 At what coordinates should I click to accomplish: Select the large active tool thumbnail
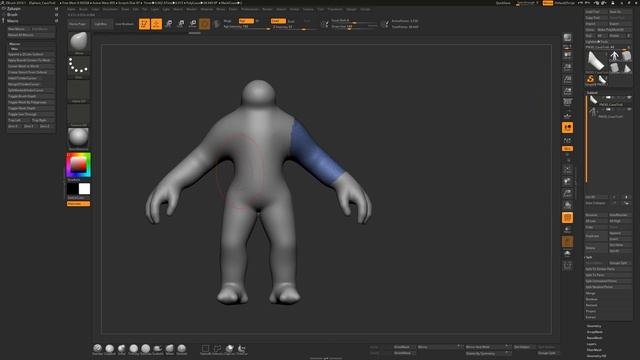click(596, 61)
